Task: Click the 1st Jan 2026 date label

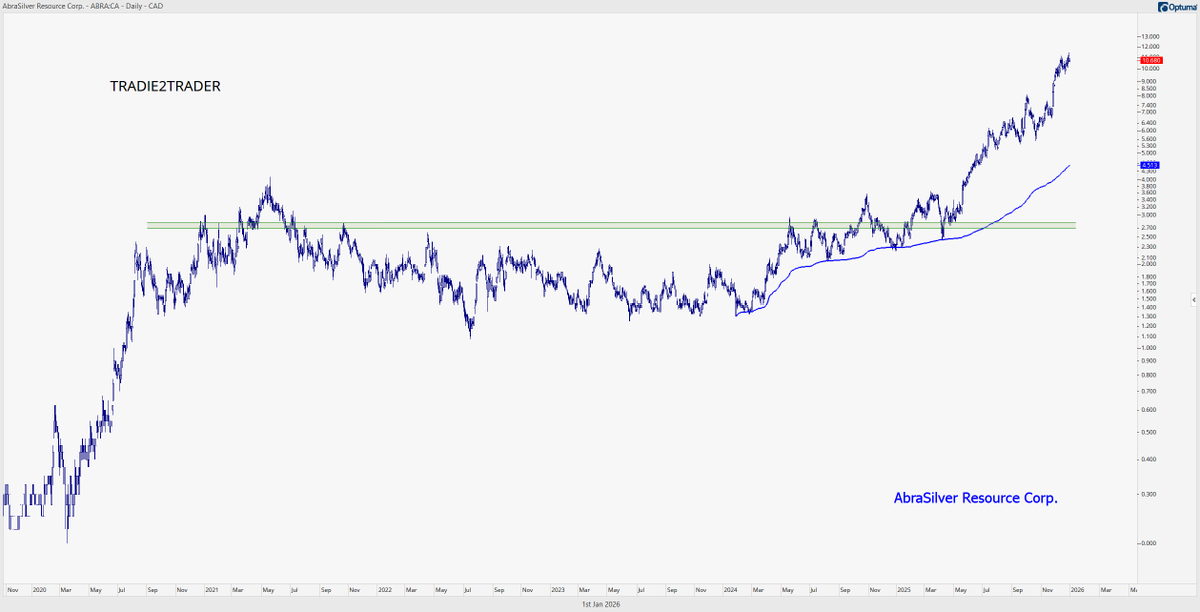Action: coord(600,604)
